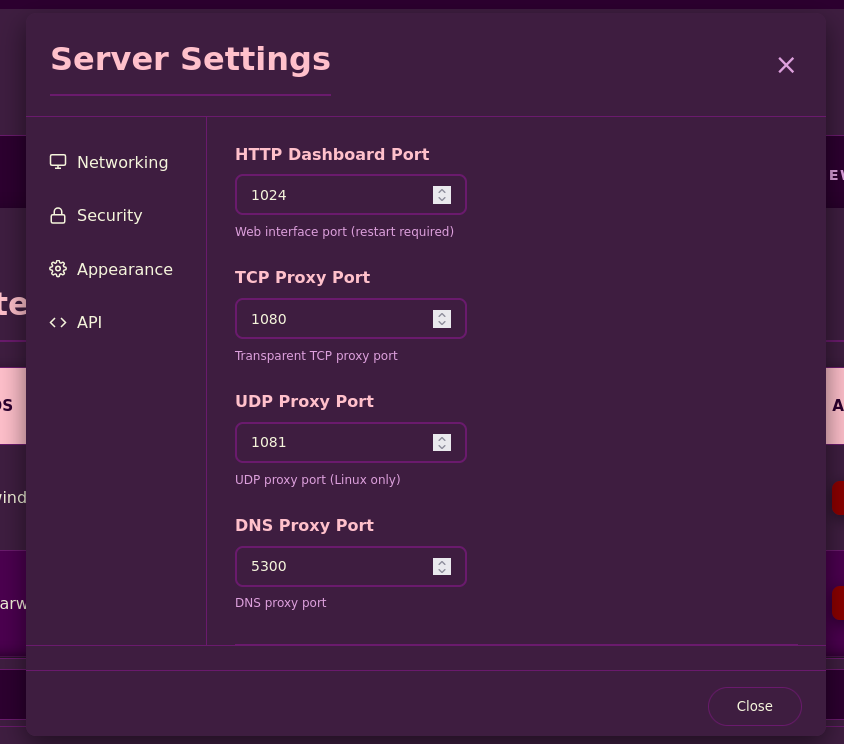
Task: Lower the DNS Proxy Port value
Action: pyautogui.click(x=442, y=571)
